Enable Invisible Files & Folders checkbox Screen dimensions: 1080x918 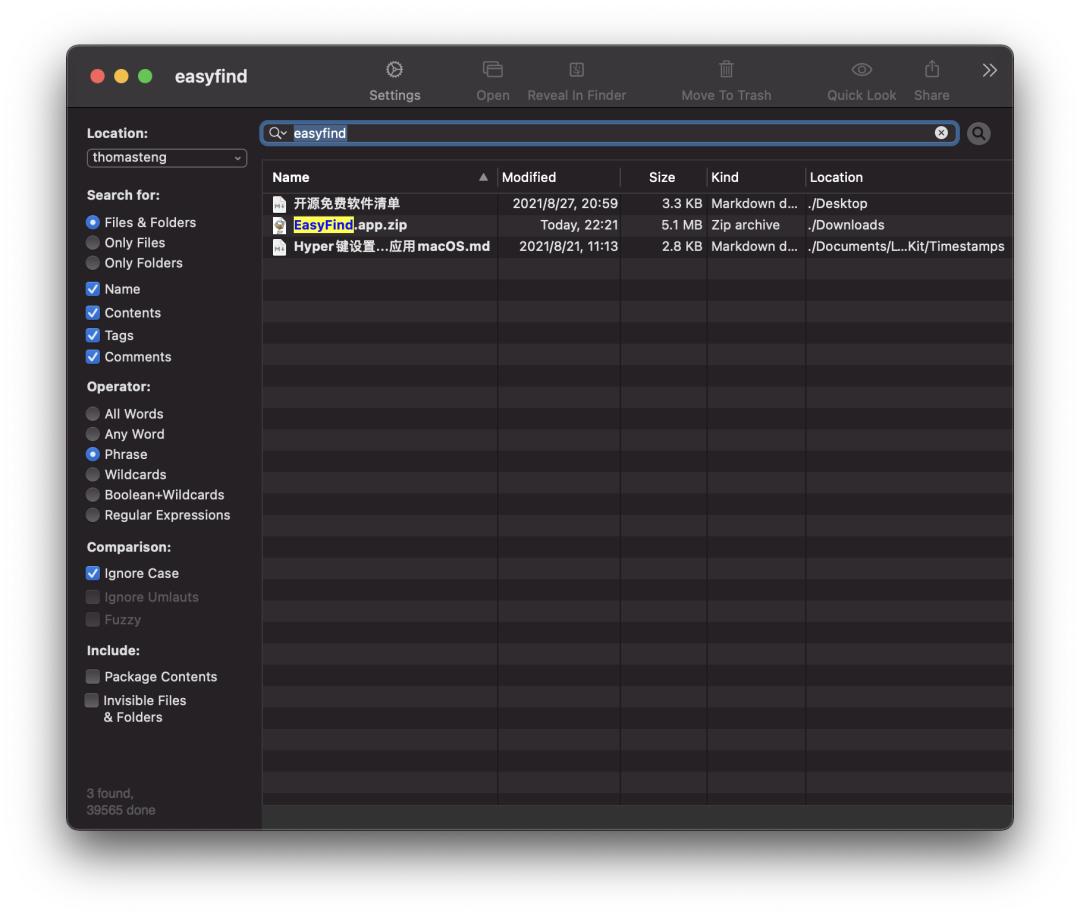(x=92, y=700)
